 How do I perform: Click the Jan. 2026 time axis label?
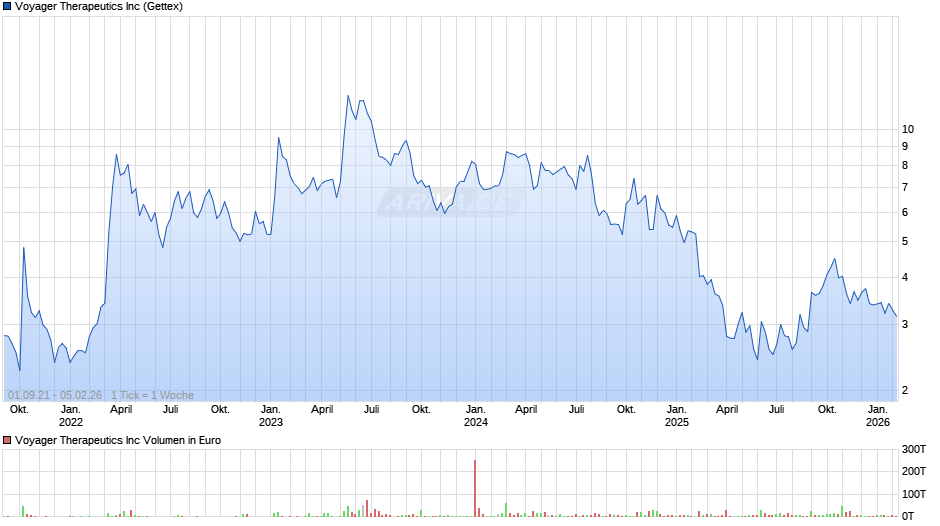pyautogui.click(x=878, y=416)
